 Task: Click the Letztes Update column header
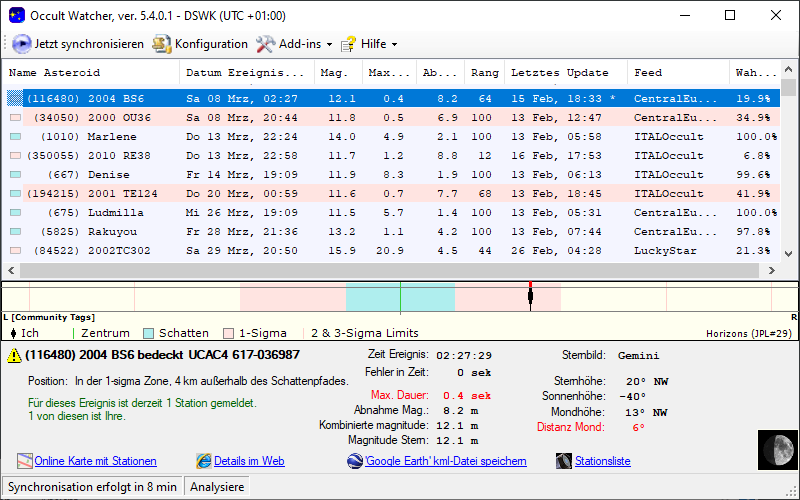[x=566, y=72]
